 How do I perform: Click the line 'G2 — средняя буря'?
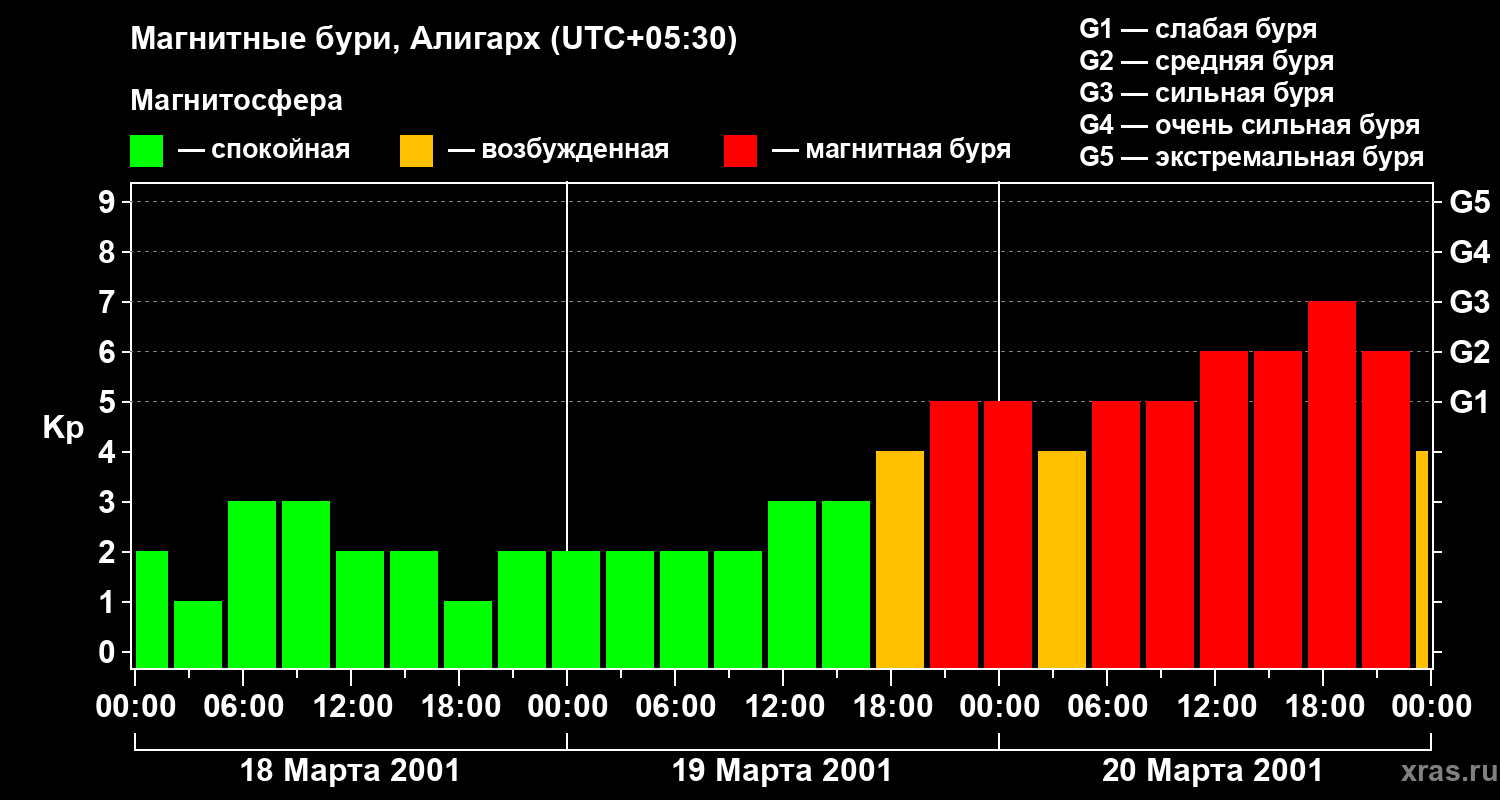[1206, 61]
